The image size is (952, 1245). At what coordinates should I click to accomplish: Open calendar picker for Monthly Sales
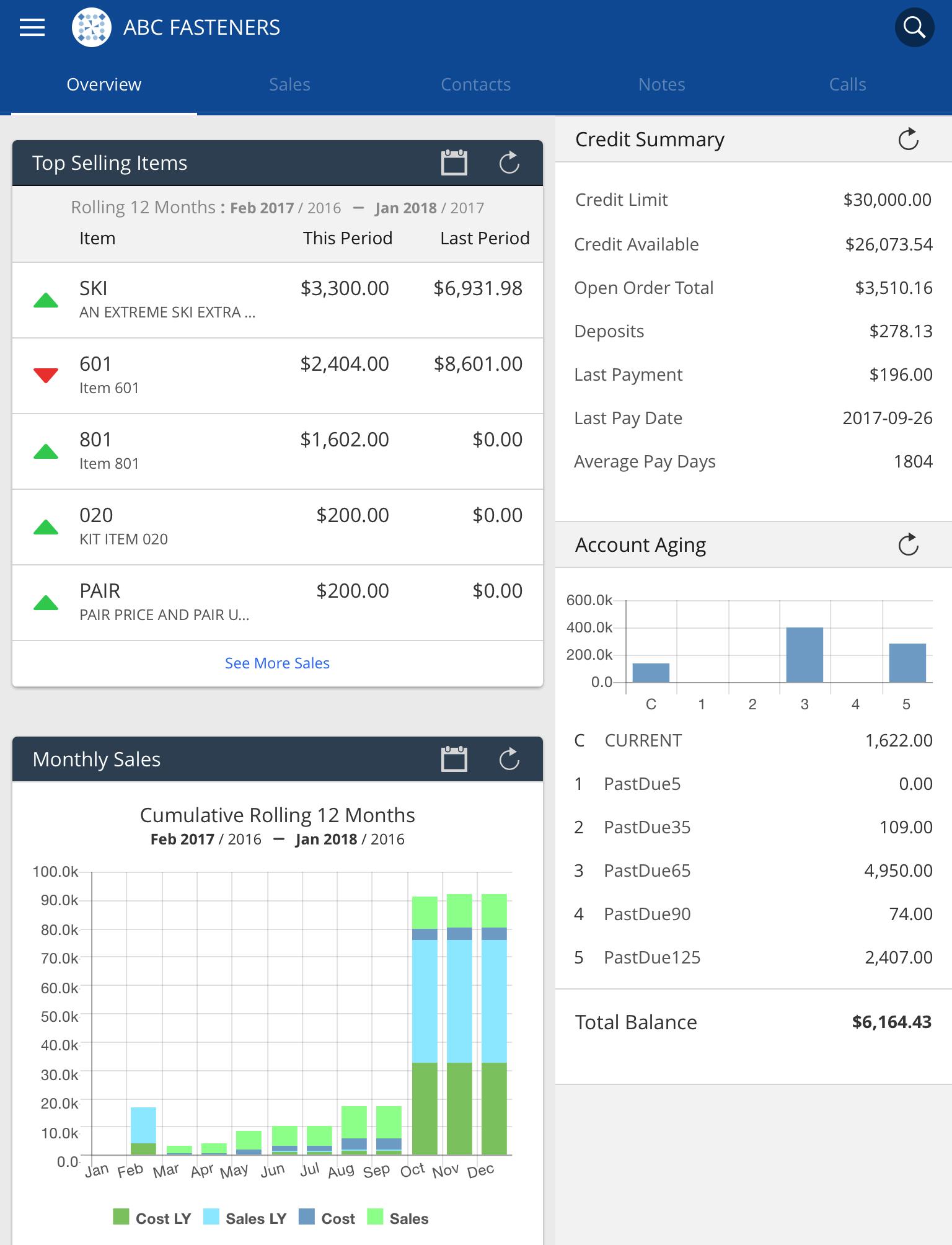pyautogui.click(x=454, y=759)
